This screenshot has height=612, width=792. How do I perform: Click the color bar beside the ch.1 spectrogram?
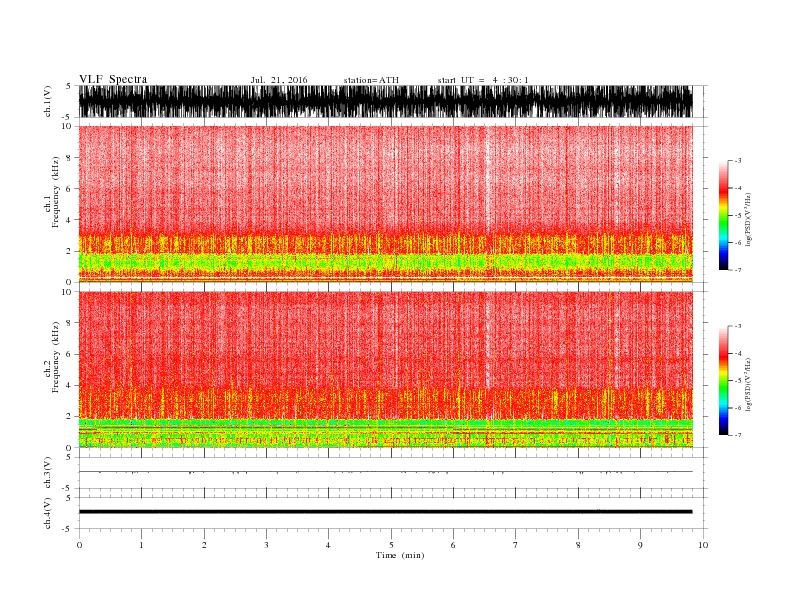pyautogui.click(x=723, y=215)
